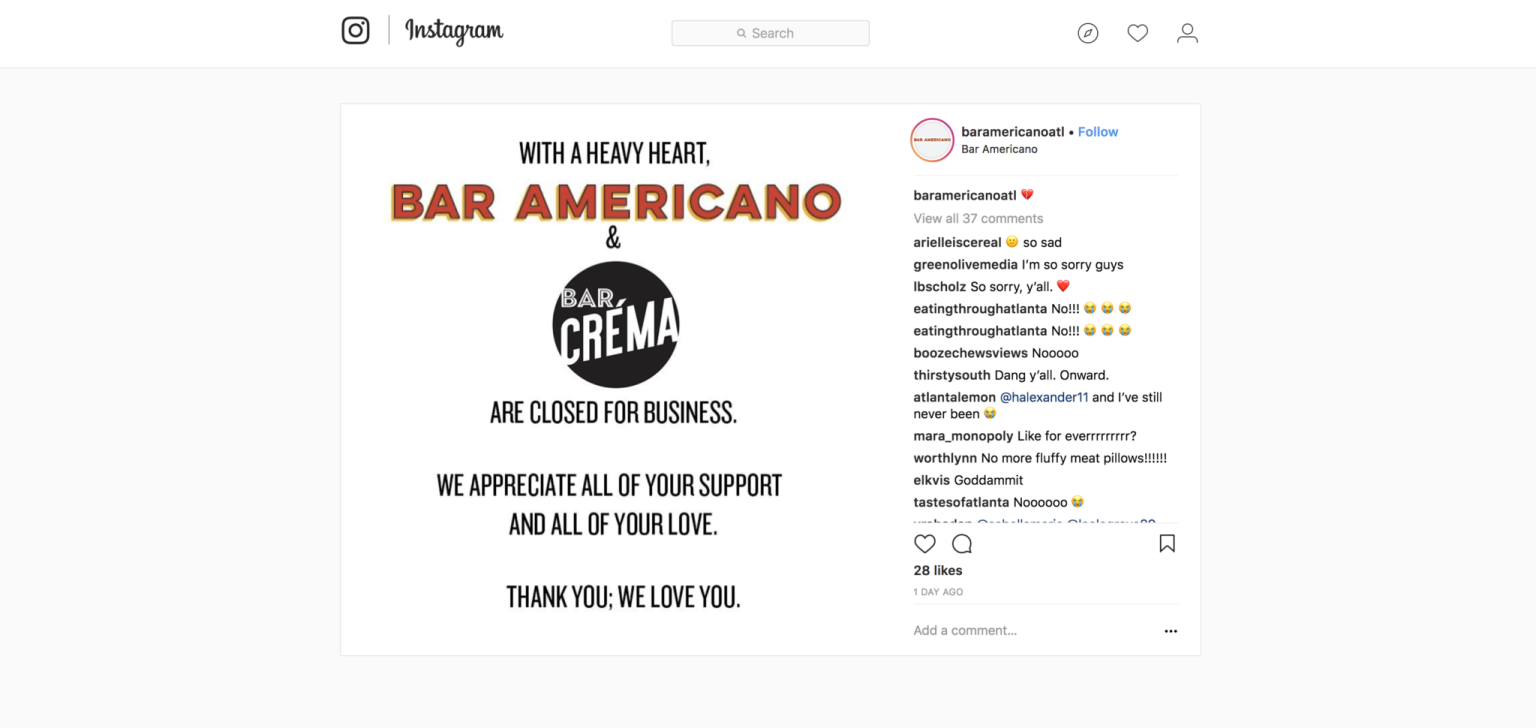Click the Bar Americano profile avatar
This screenshot has width=1536, height=728.
932,140
